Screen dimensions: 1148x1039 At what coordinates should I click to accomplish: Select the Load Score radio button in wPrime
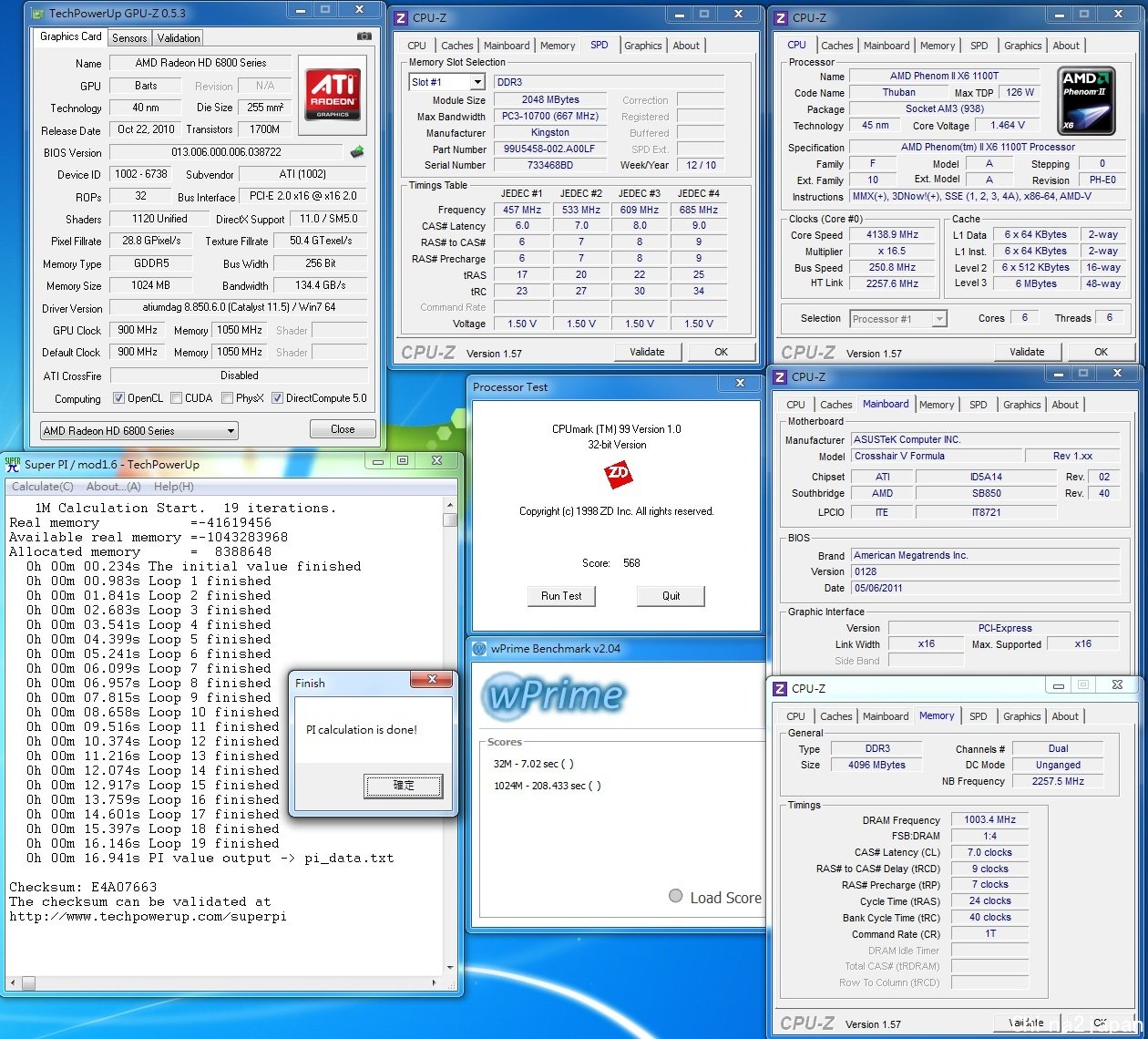click(x=675, y=896)
